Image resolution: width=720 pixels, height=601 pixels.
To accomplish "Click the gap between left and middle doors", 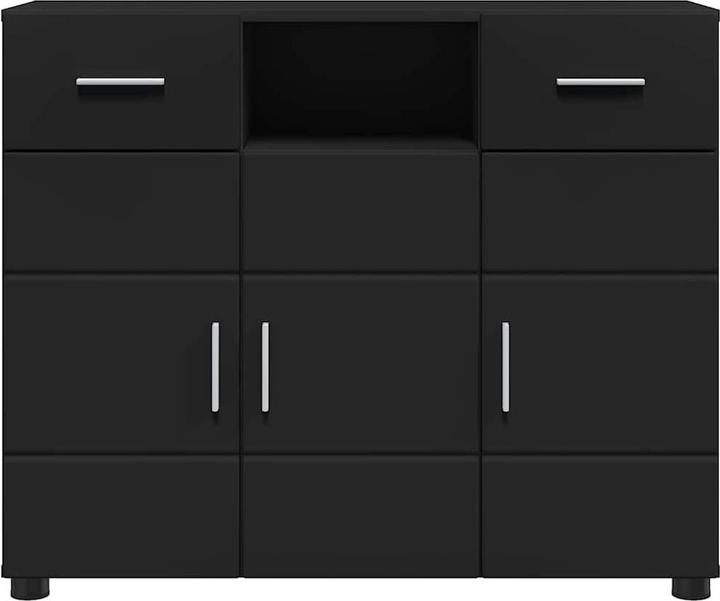I will [x=241, y=363].
